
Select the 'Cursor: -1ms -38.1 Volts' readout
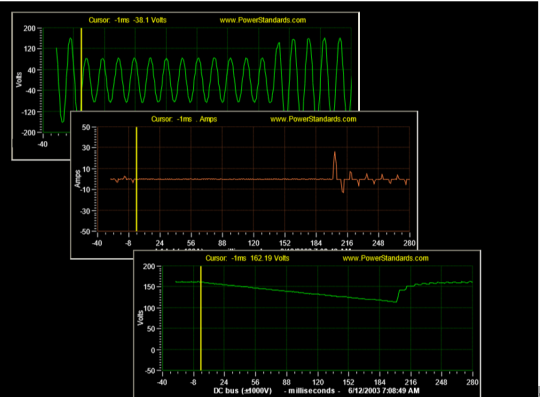127,20
